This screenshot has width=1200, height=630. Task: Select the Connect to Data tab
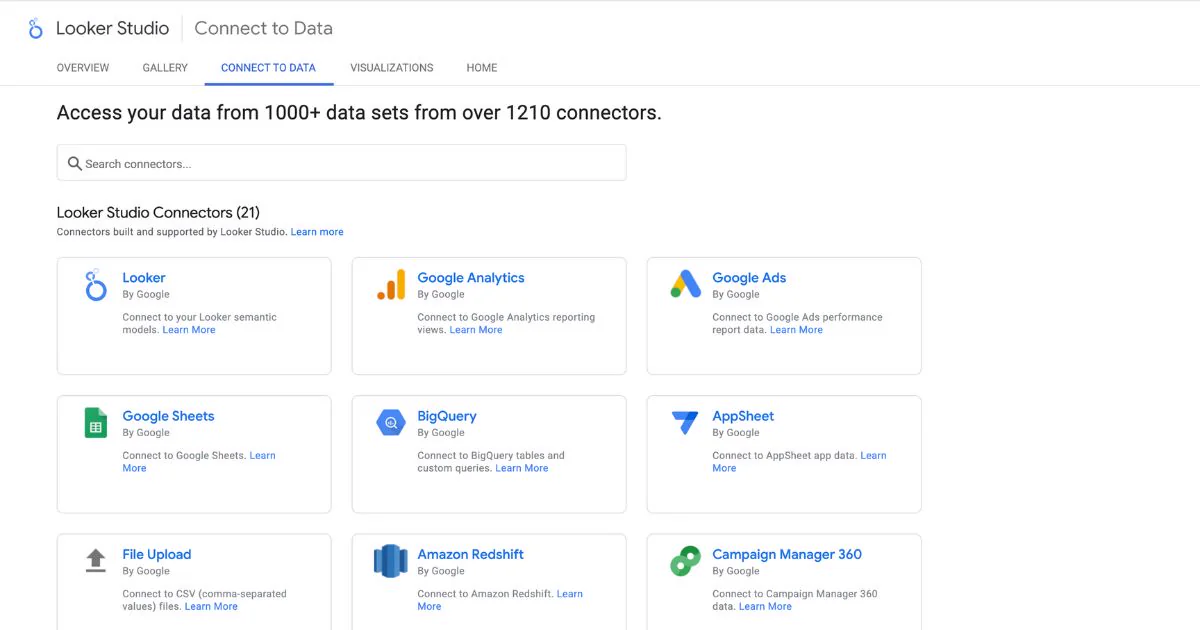[268, 68]
